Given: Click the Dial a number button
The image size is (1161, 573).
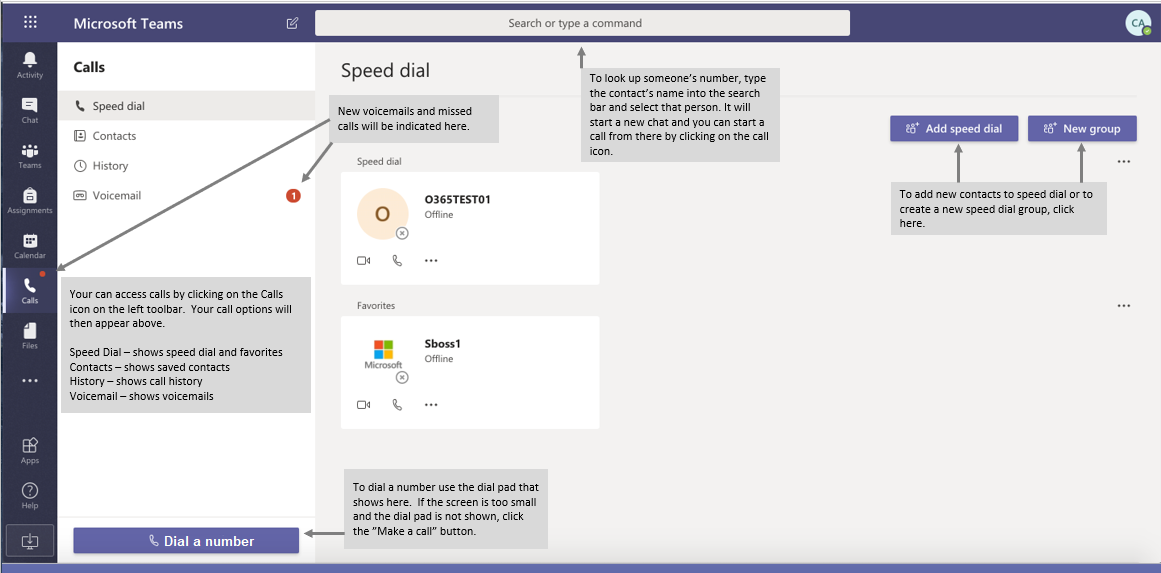Looking at the screenshot, I should click(186, 540).
